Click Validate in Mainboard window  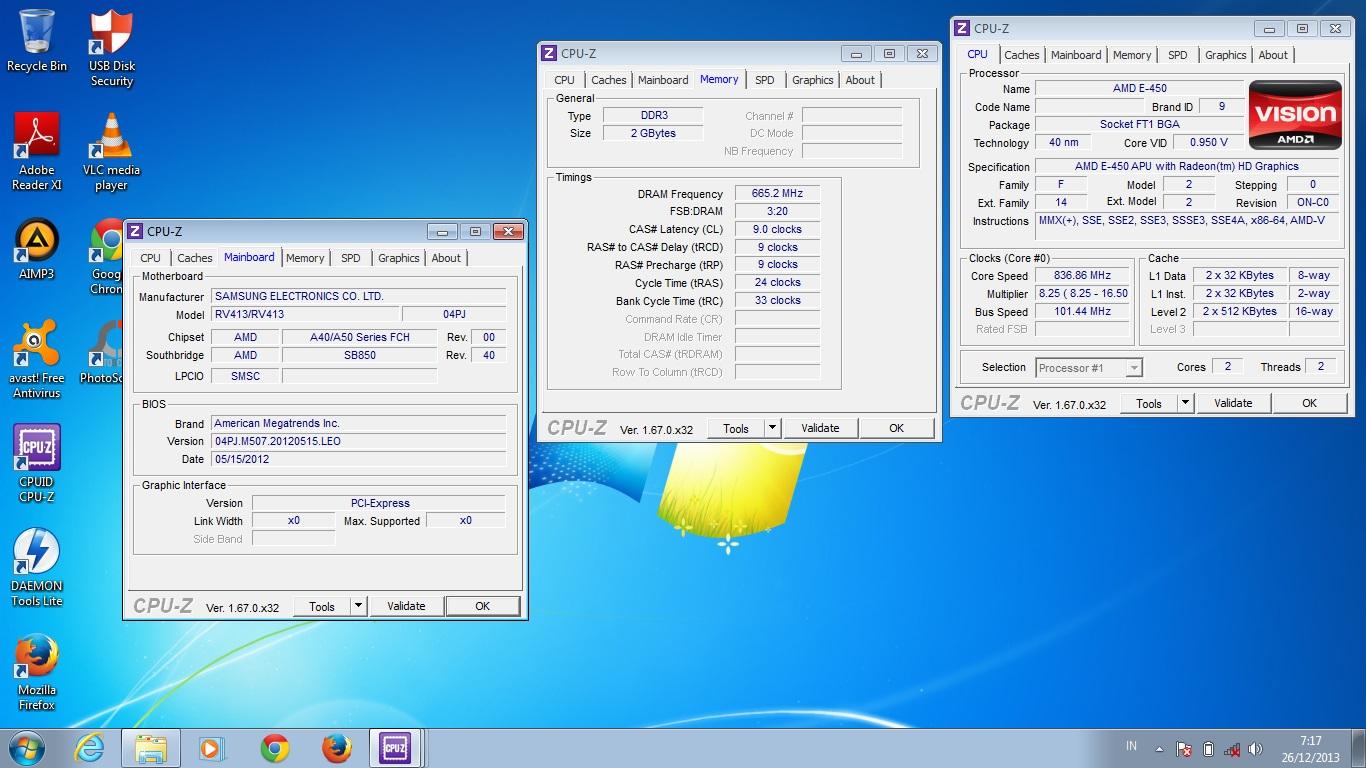pos(406,606)
